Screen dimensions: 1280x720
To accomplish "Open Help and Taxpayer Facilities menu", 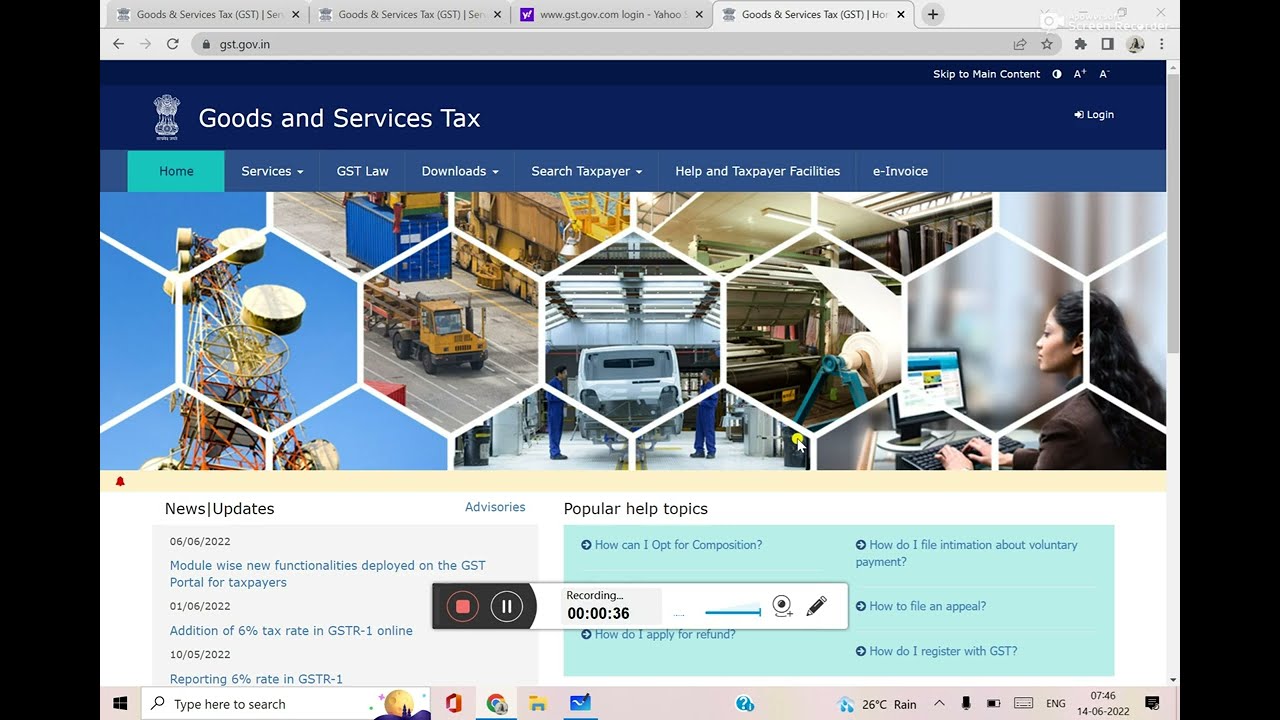I will click(x=757, y=171).
